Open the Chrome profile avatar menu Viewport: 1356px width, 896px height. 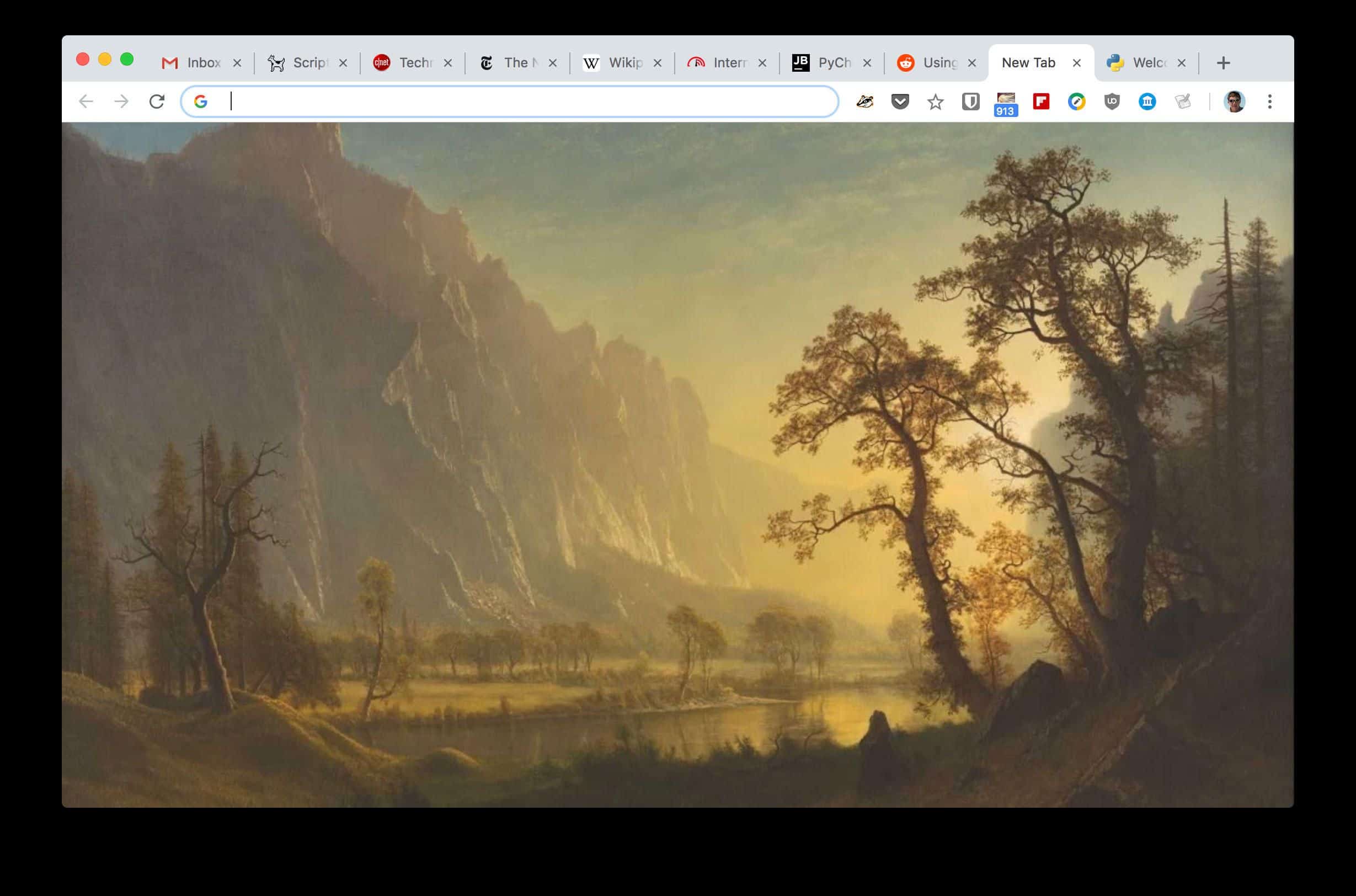(1235, 101)
